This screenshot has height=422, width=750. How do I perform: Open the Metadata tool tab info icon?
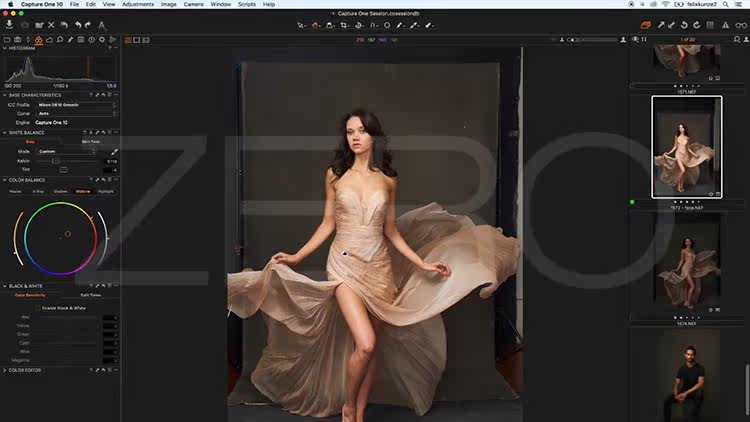[91, 40]
